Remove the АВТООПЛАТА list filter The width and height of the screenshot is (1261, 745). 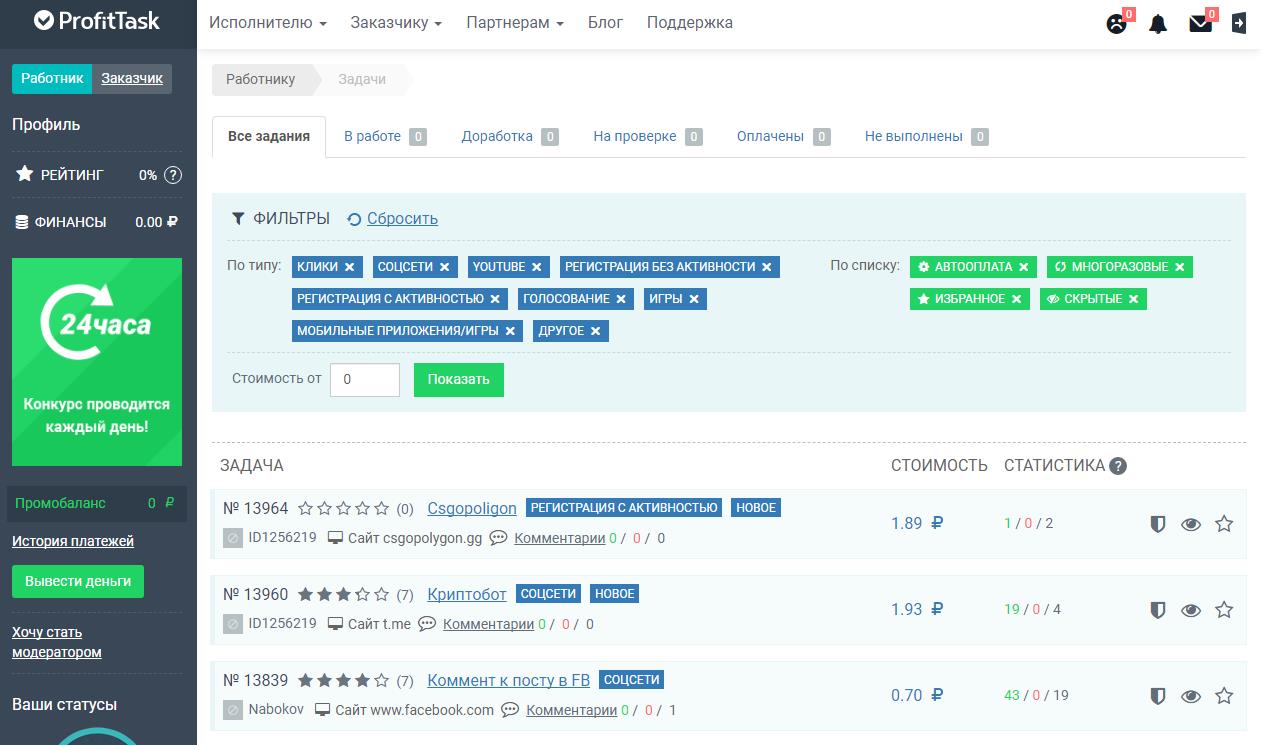coord(1023,267)
